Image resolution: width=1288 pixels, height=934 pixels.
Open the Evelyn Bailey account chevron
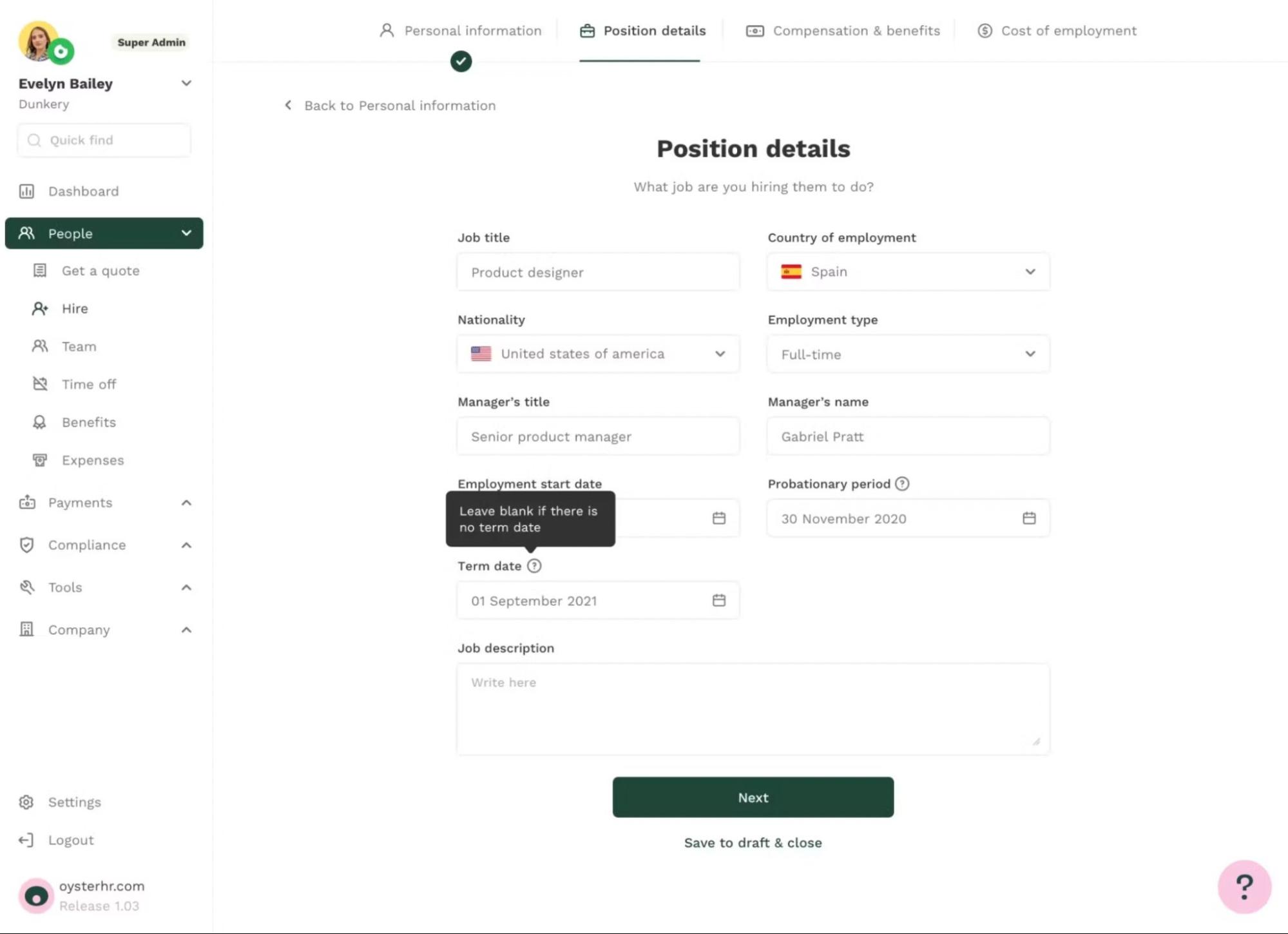coord(186,83)
